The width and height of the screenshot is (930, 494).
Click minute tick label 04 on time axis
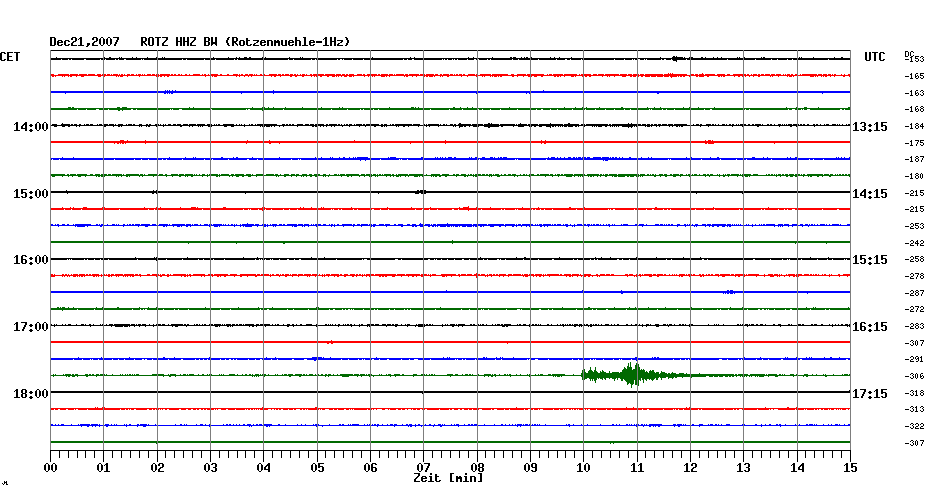tap(264, 468)
